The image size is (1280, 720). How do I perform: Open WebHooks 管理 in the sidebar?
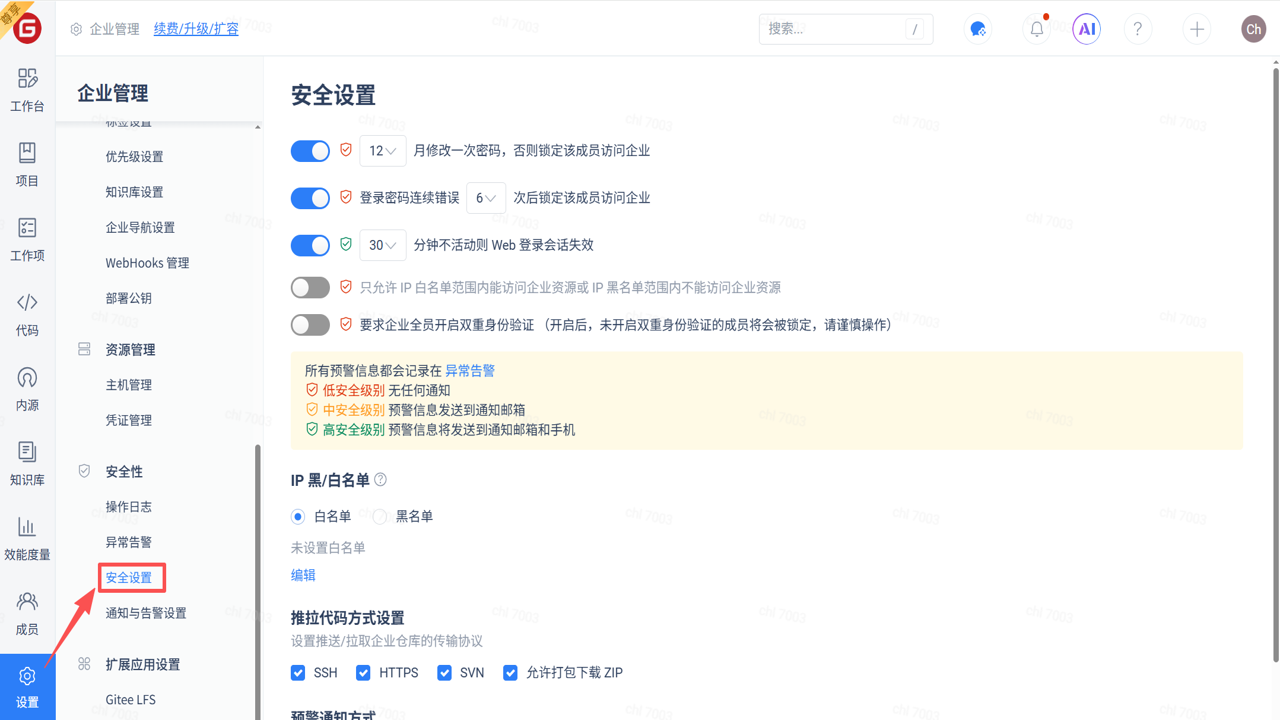point(147,263)
